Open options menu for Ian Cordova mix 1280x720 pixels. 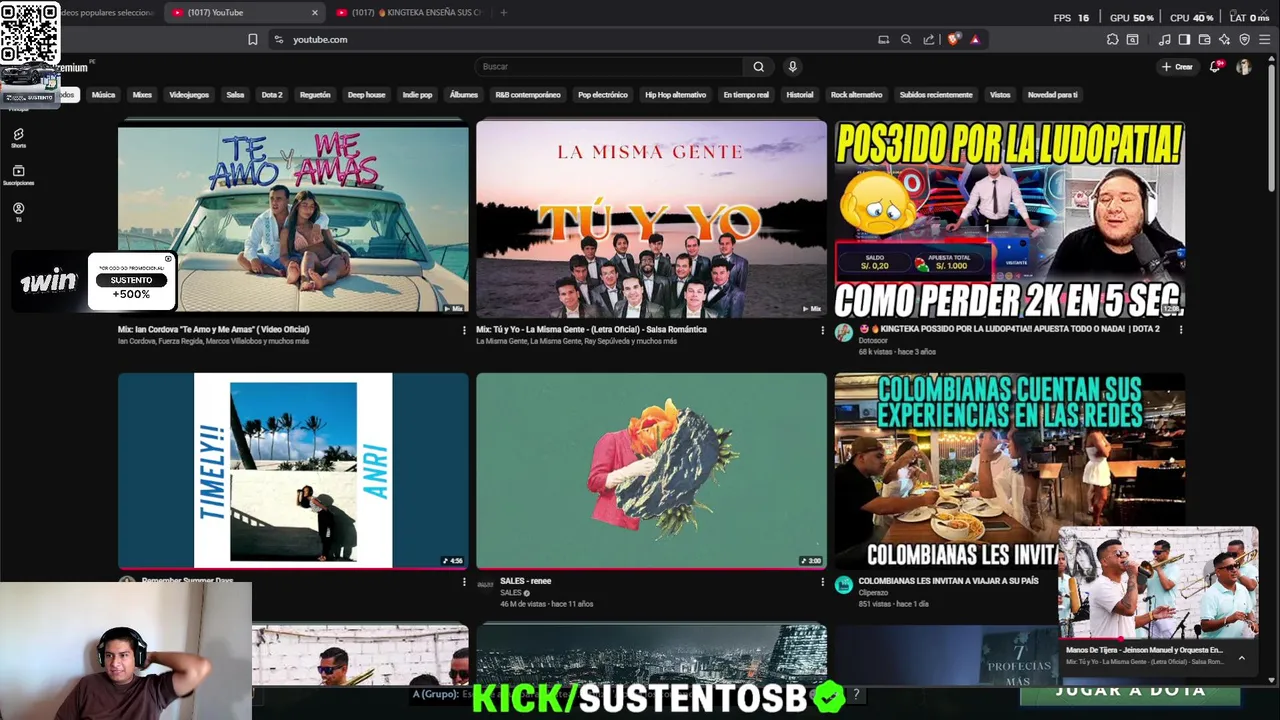[464, 329]
